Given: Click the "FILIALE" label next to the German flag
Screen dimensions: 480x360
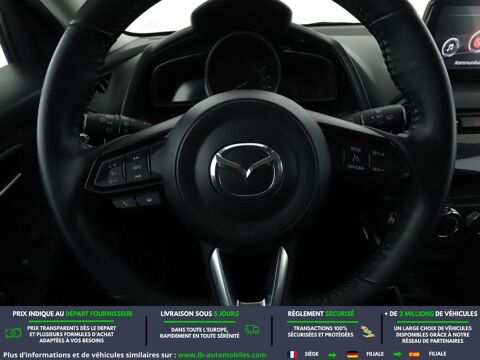Looking at the screenshot, I should point(375,354).
